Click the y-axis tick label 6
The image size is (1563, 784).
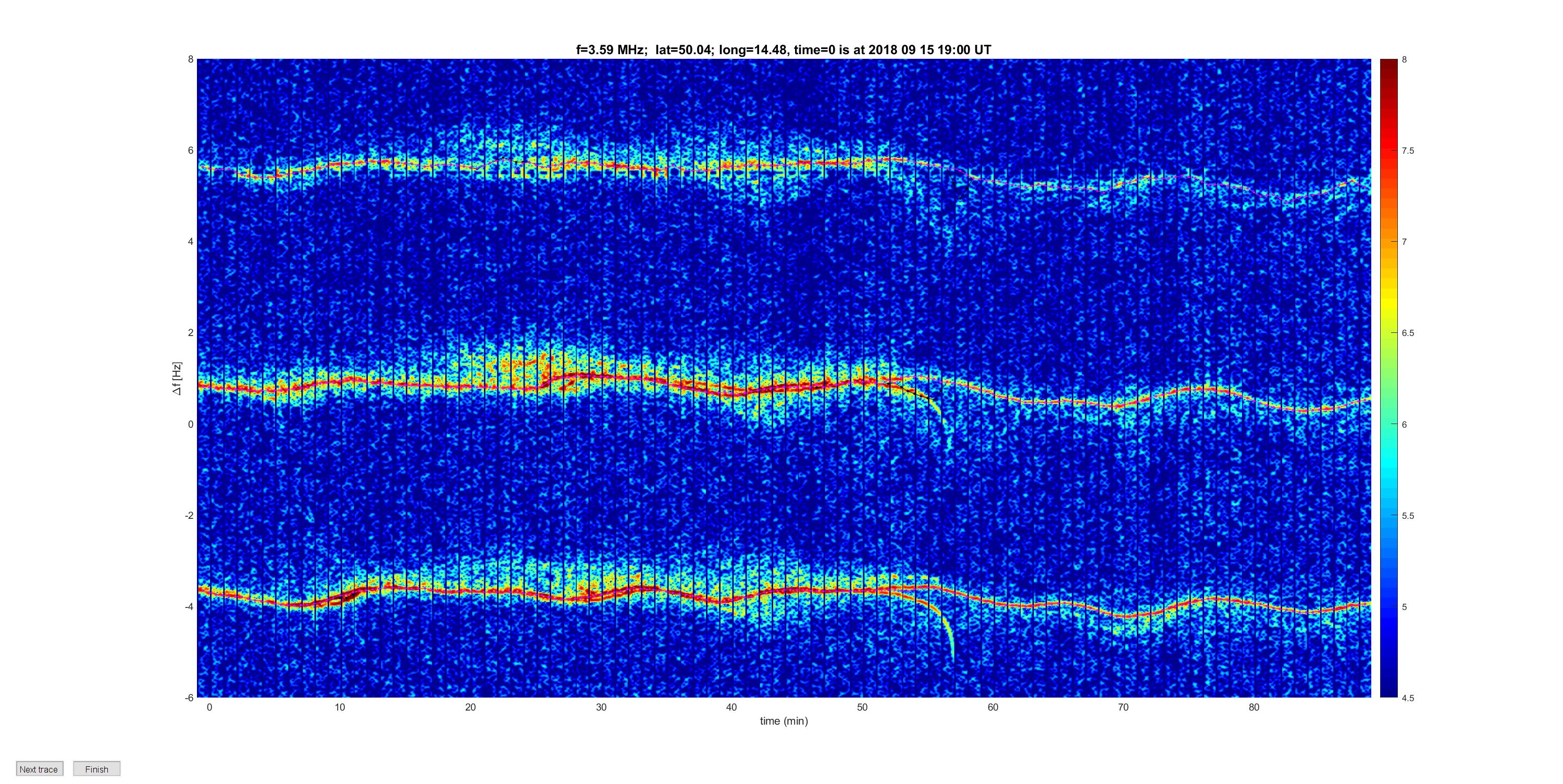(x=191, y=151)
